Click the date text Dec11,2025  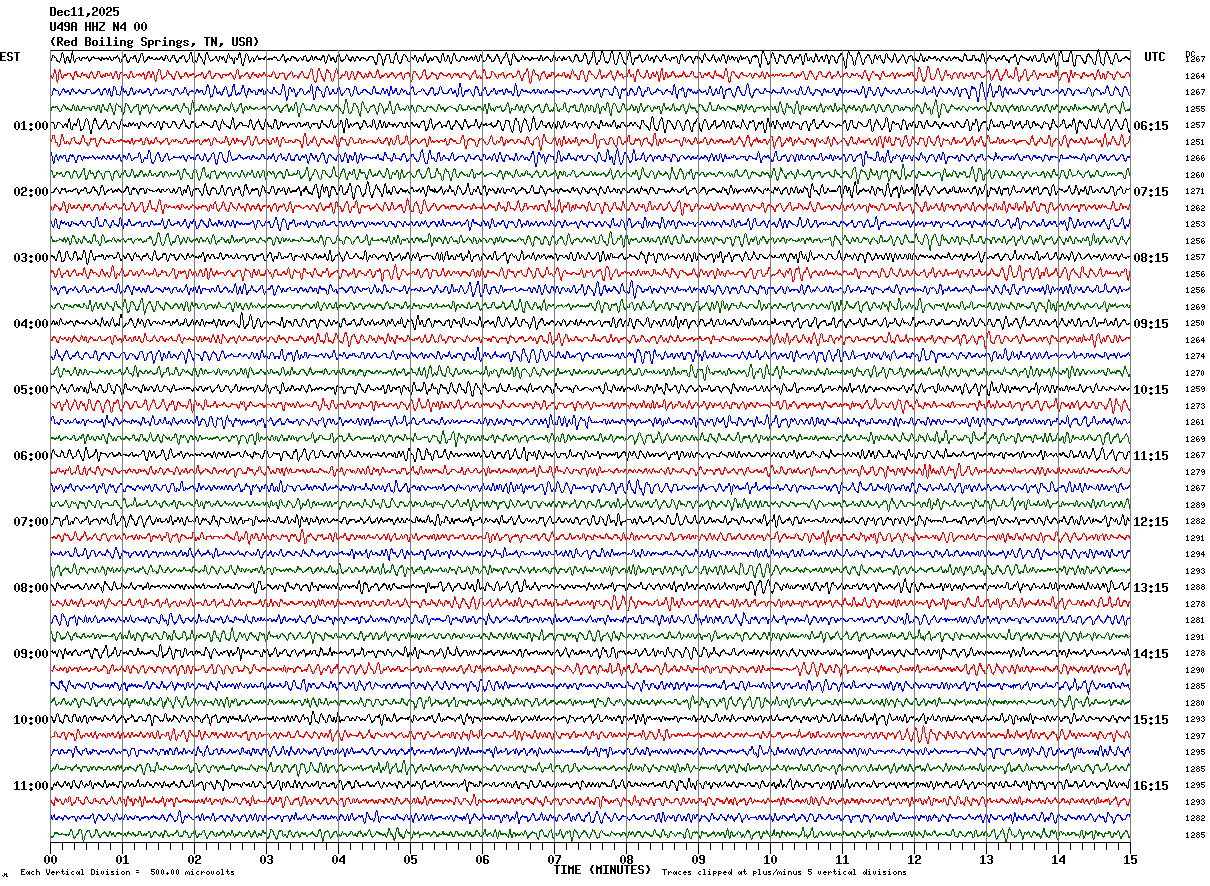tap(84, 12)
